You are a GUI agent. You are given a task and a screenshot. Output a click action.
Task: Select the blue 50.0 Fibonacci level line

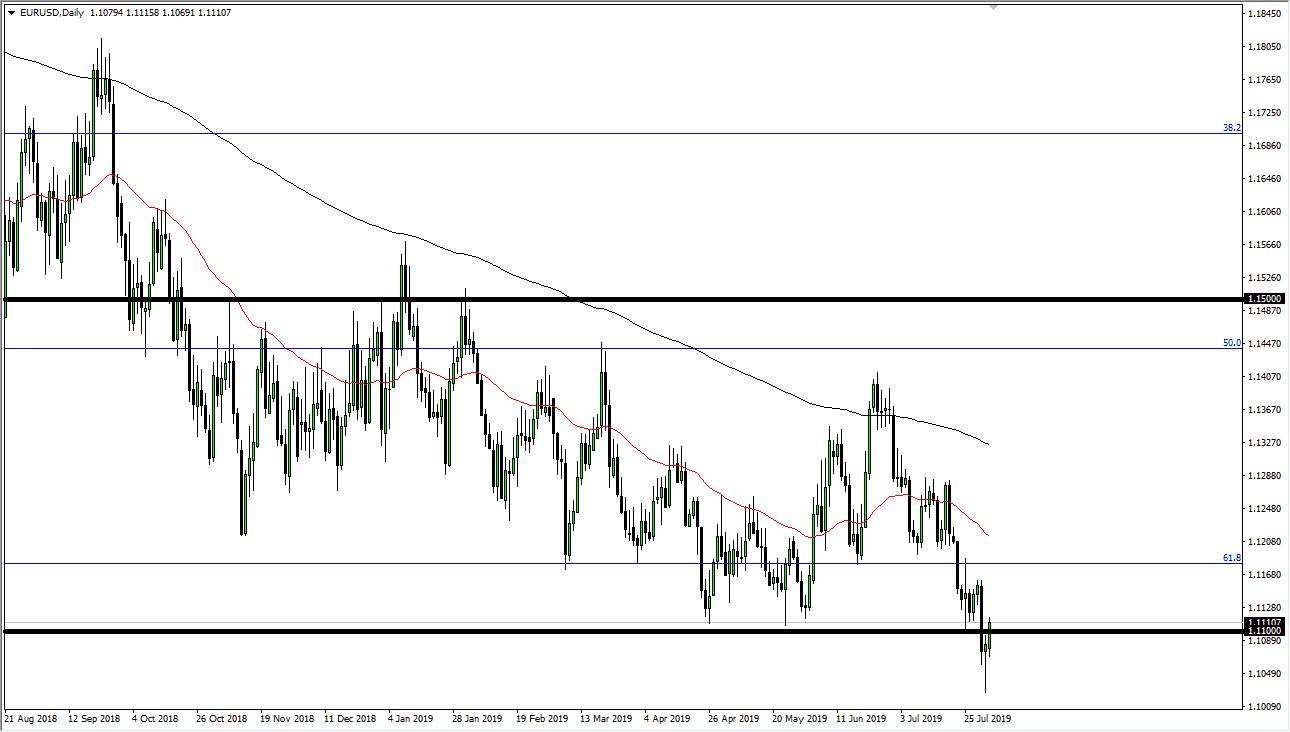click(x=600, y=348)
